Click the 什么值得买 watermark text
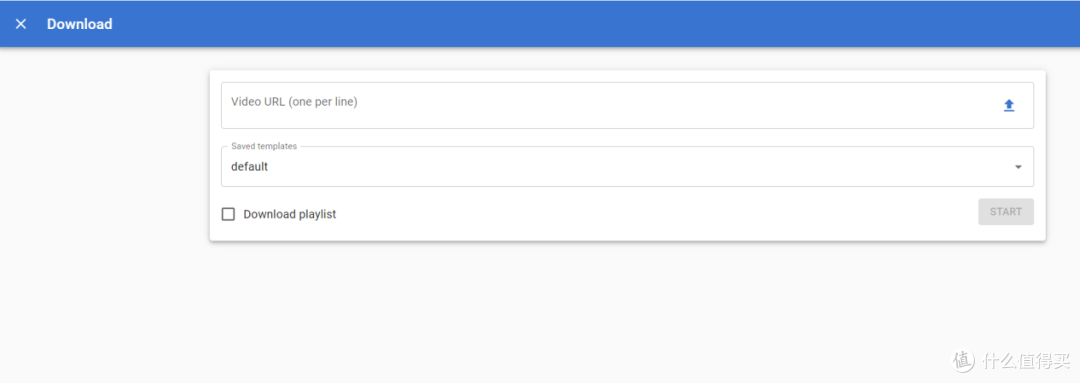1080x383 pixels. pyautogui.click(x=1026, y=360)
